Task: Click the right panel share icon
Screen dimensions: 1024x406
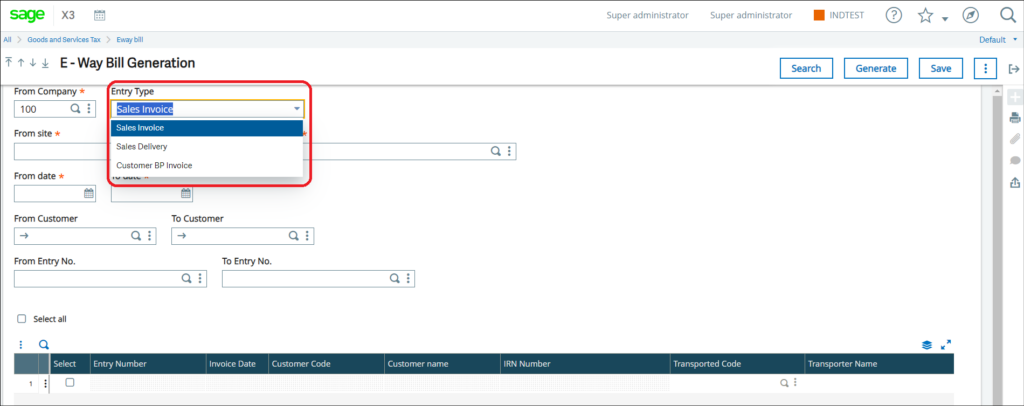Action: 1015,182
